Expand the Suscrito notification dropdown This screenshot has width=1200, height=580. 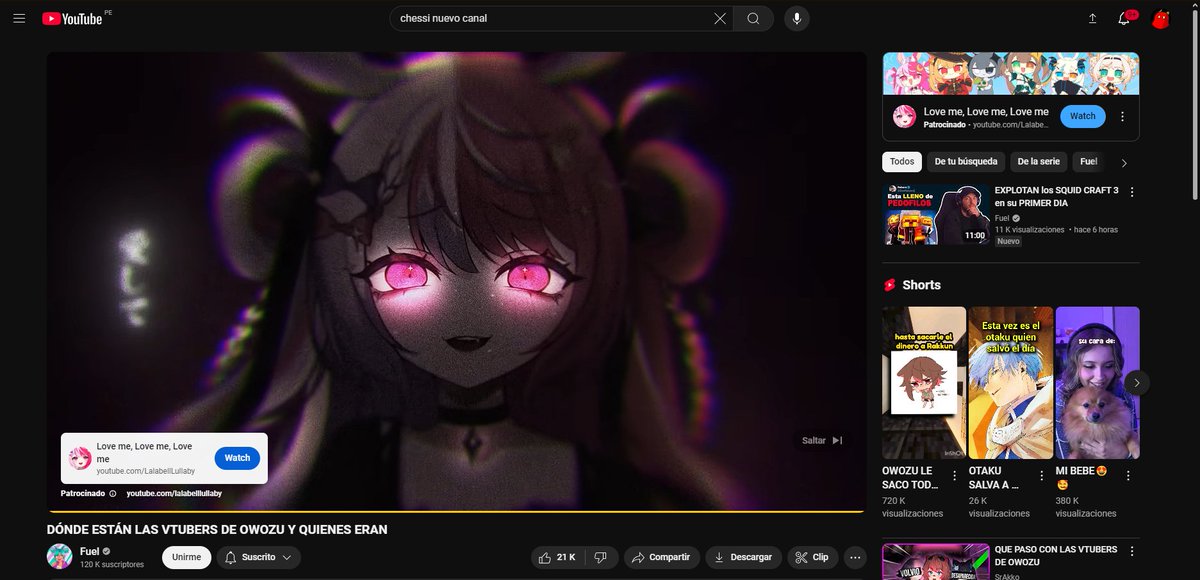(x=258, y=557)
